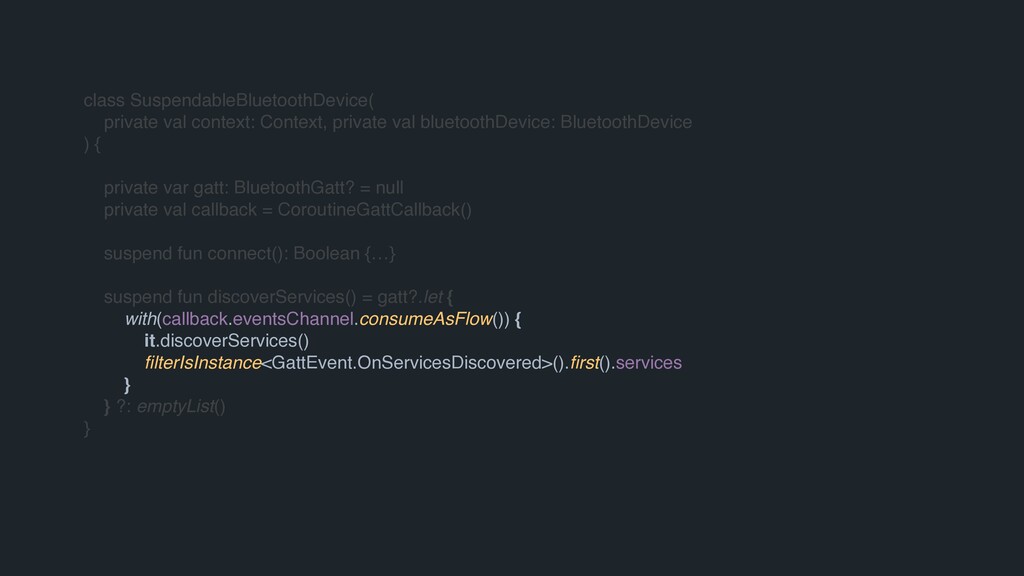The height and width of the screenshot is (576, 1024).
Task: Click the bold closing brace of with block
Action: pos(127,385)
